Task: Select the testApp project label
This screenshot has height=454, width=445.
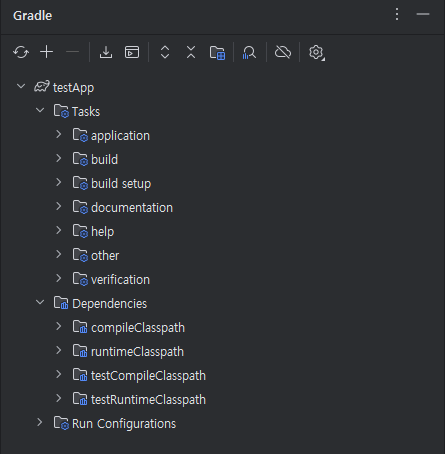Action: (x=73, y=88)
